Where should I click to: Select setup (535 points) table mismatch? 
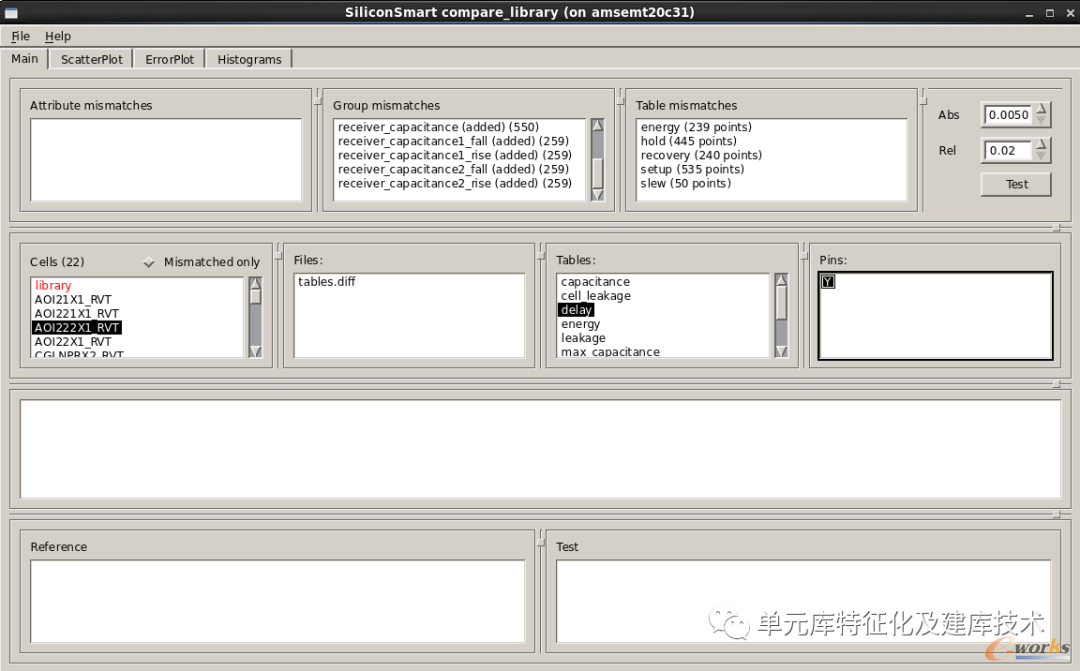692,169
